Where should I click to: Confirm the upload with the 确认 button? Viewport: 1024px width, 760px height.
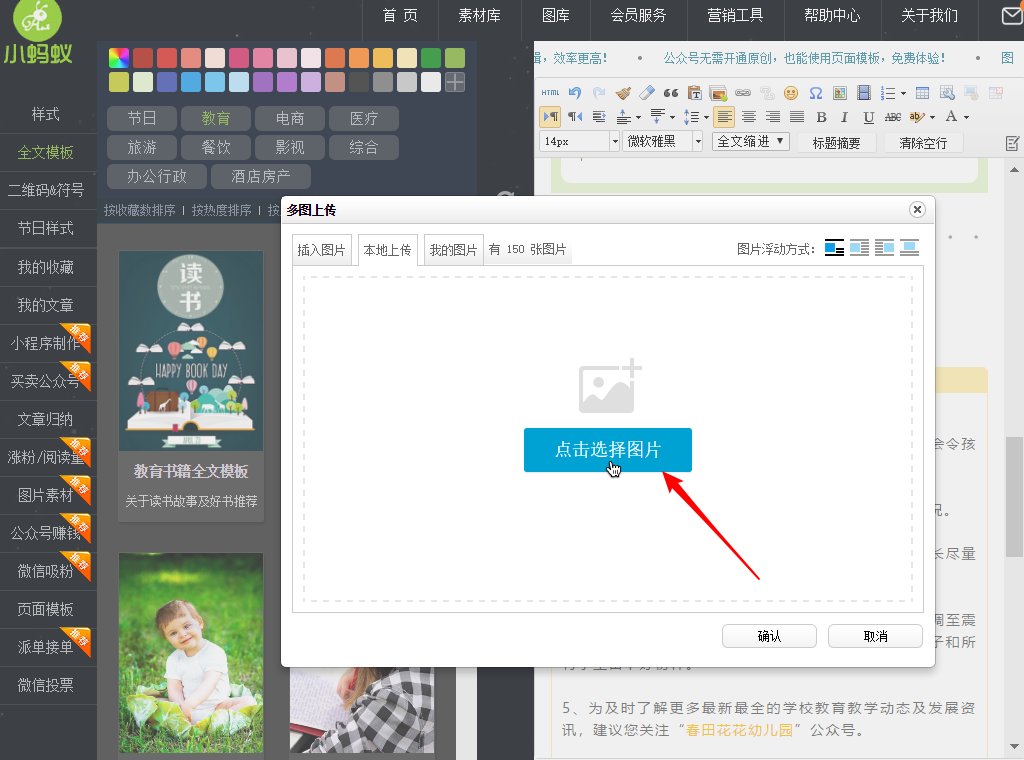768,636
